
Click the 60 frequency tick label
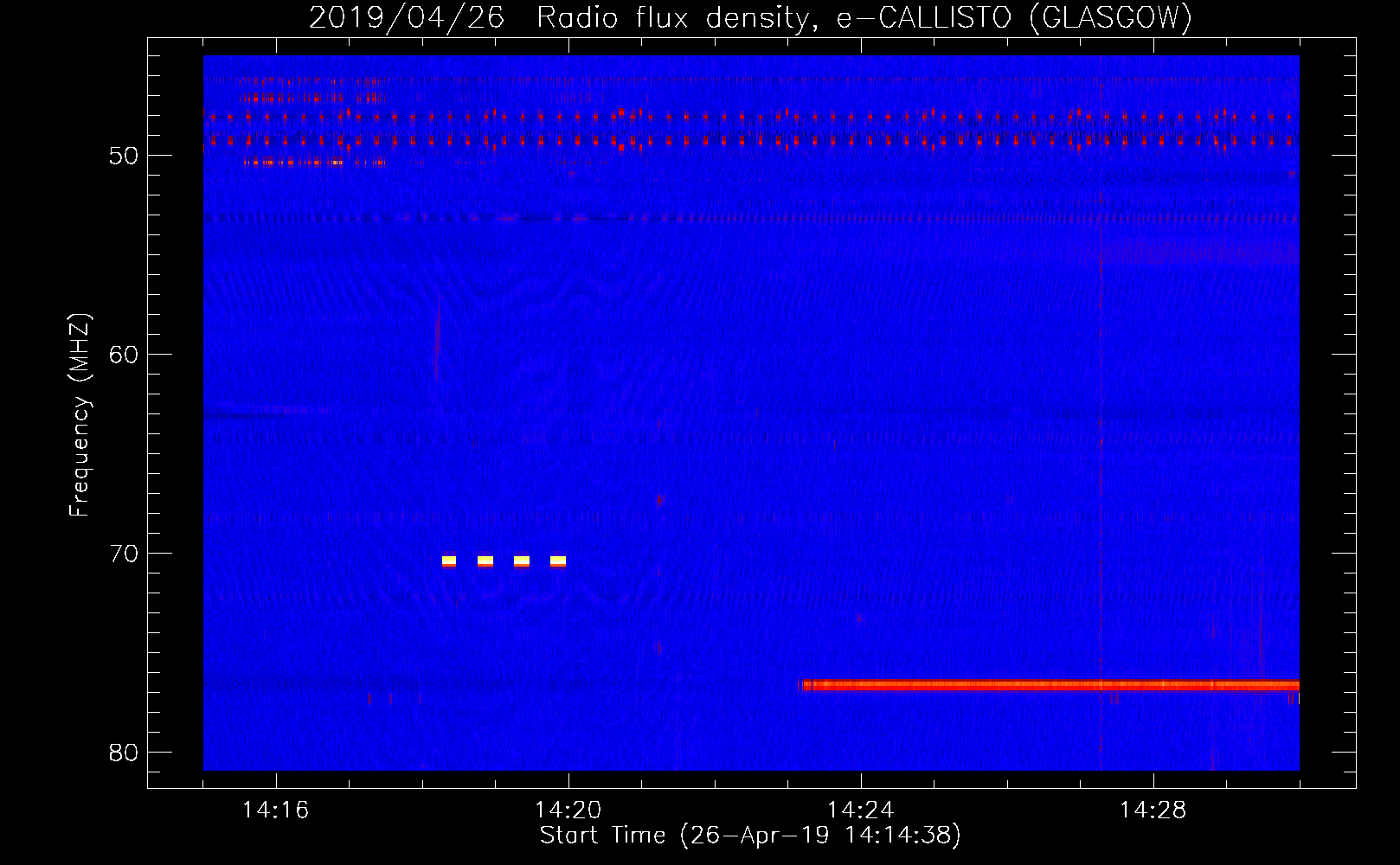124,355
